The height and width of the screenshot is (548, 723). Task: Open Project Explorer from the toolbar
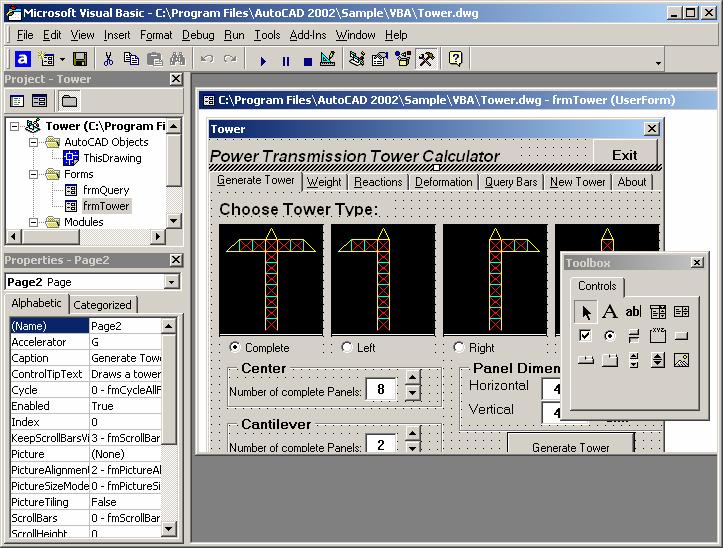coord(356,60)
